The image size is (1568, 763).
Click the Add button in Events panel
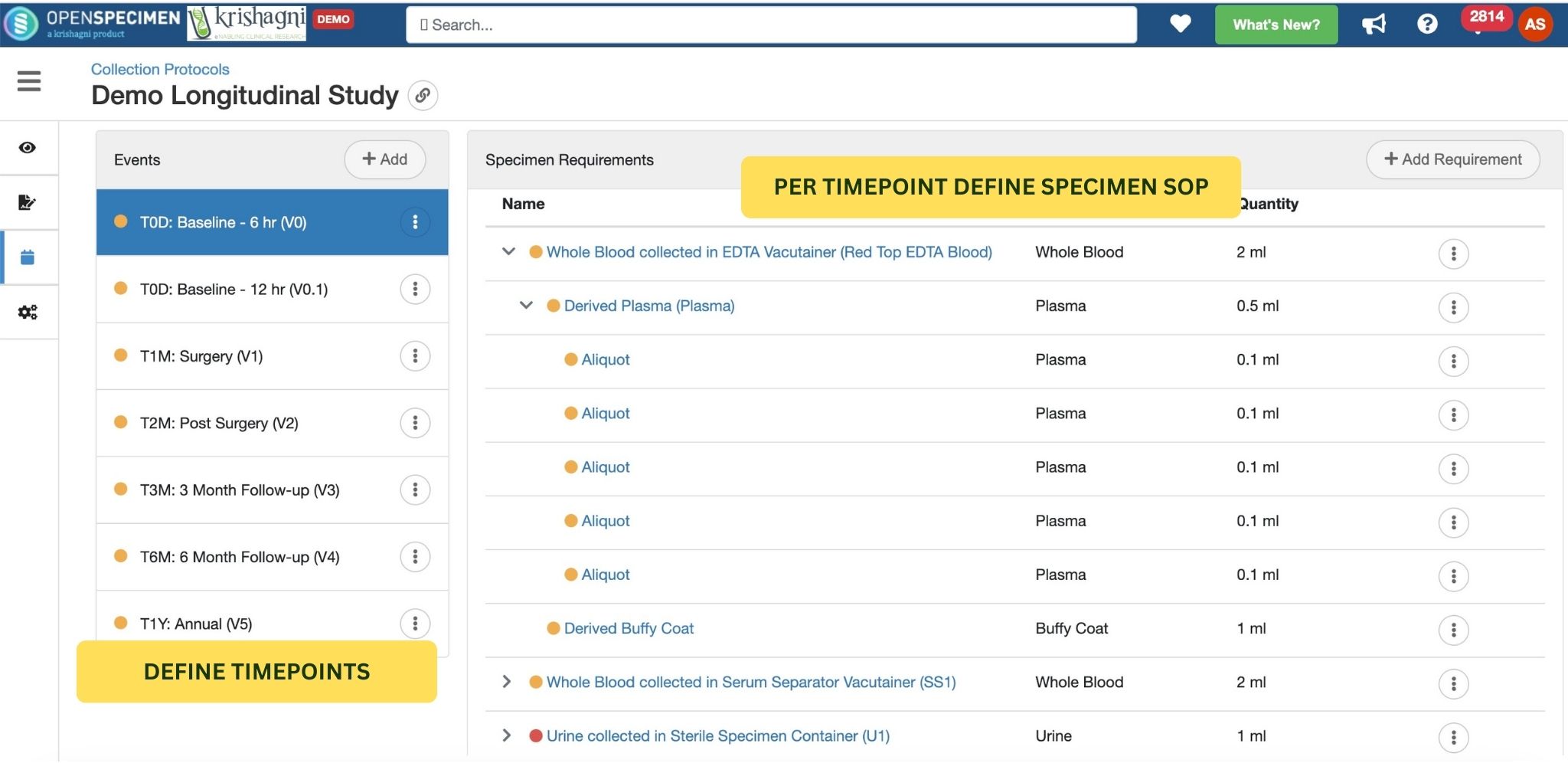click(385, 159)
